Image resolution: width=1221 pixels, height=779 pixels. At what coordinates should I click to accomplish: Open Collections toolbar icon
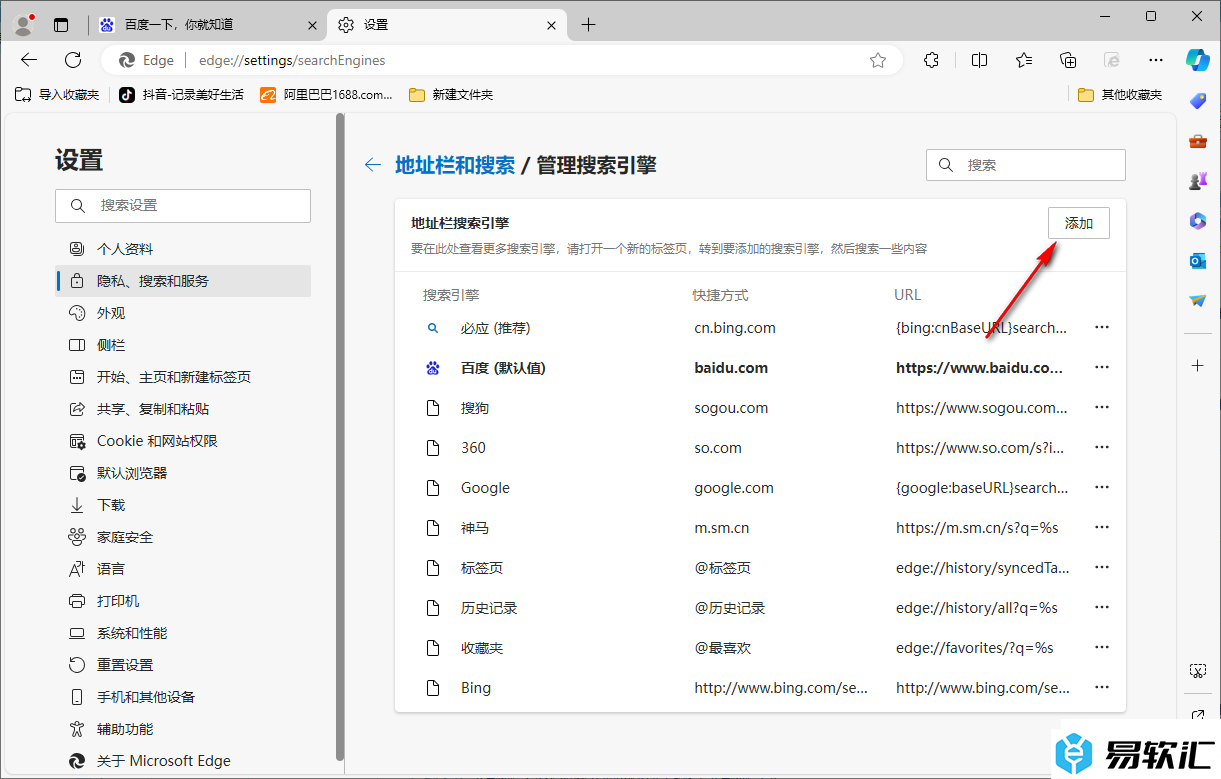click(1068, 60)
